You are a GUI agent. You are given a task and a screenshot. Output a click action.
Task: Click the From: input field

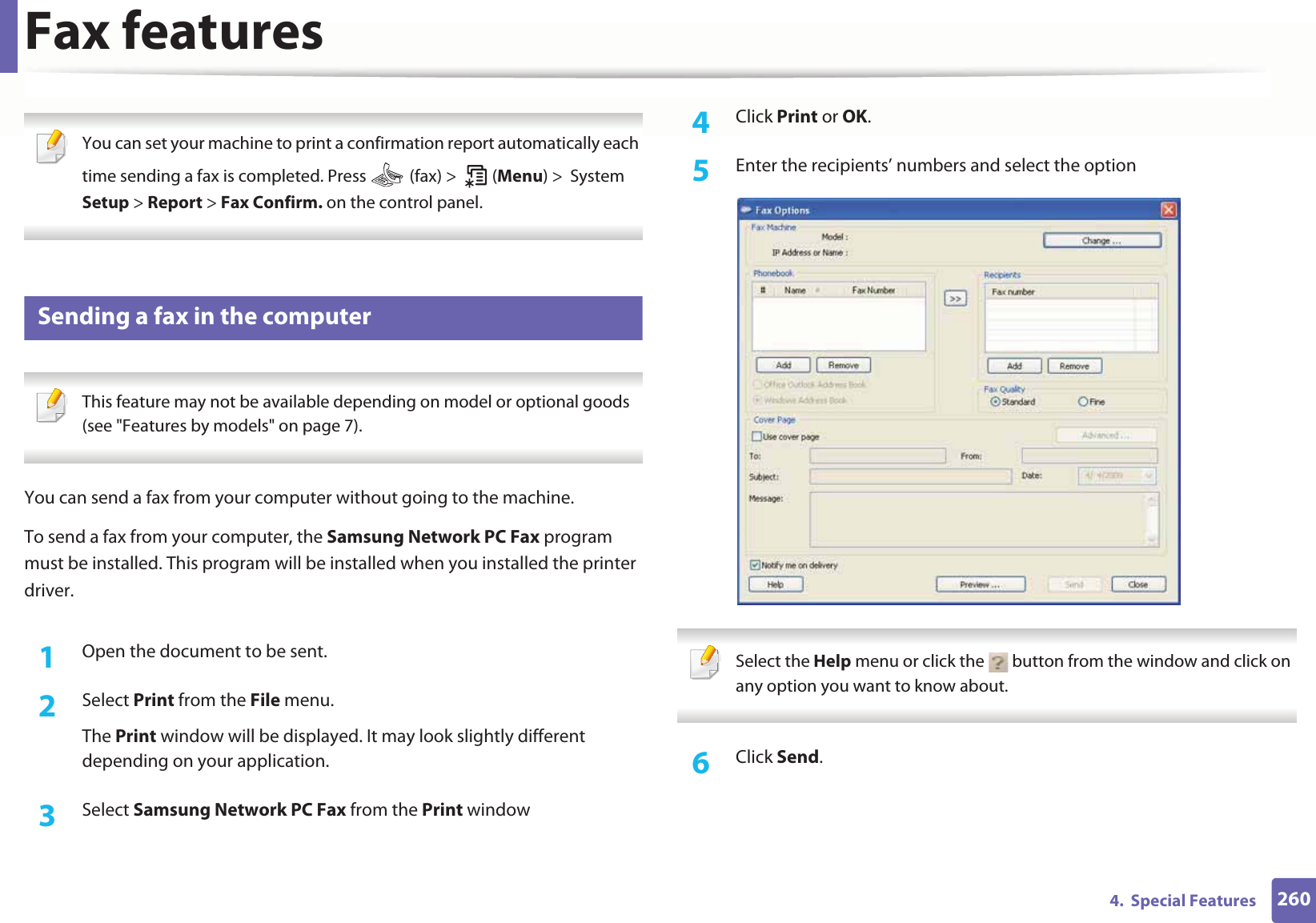pyautogui.click(x=1089, y=455)
